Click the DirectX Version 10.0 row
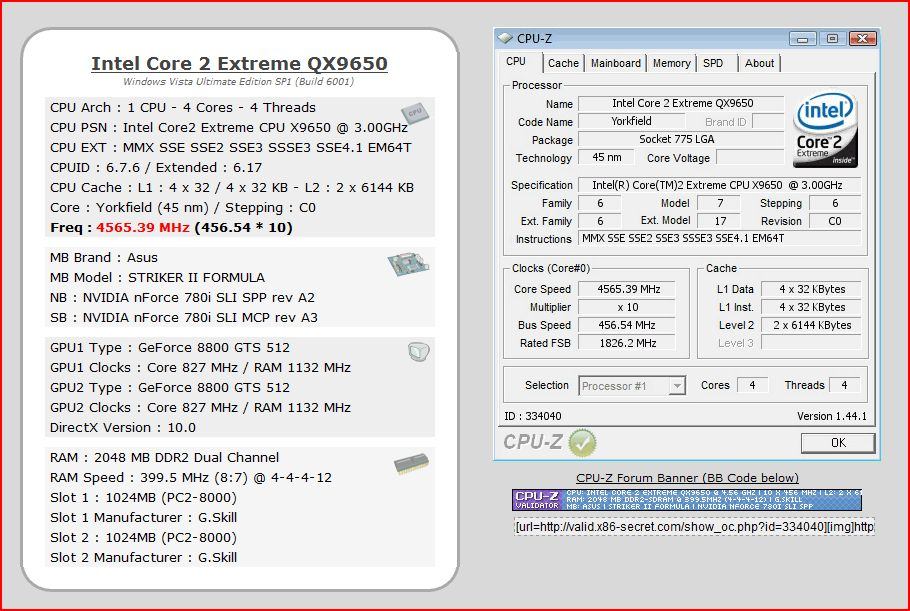 point(122,428)
